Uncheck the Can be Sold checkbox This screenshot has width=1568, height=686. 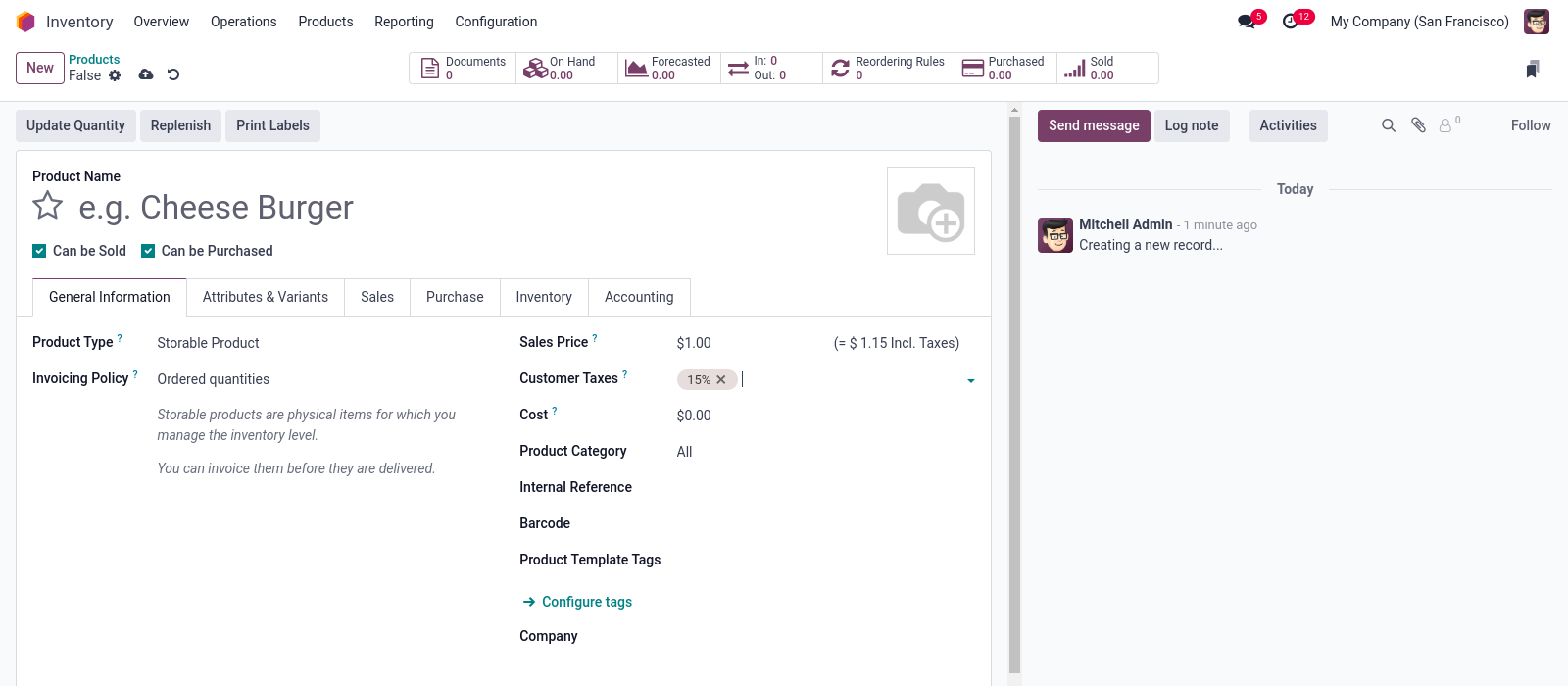coord(39,251)
